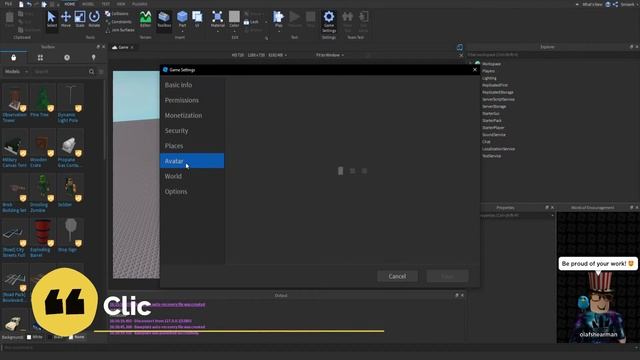The width and height of the screenshot is (640, 360).
Task: Click the Toolbox search field
Action: pos(60,71)
